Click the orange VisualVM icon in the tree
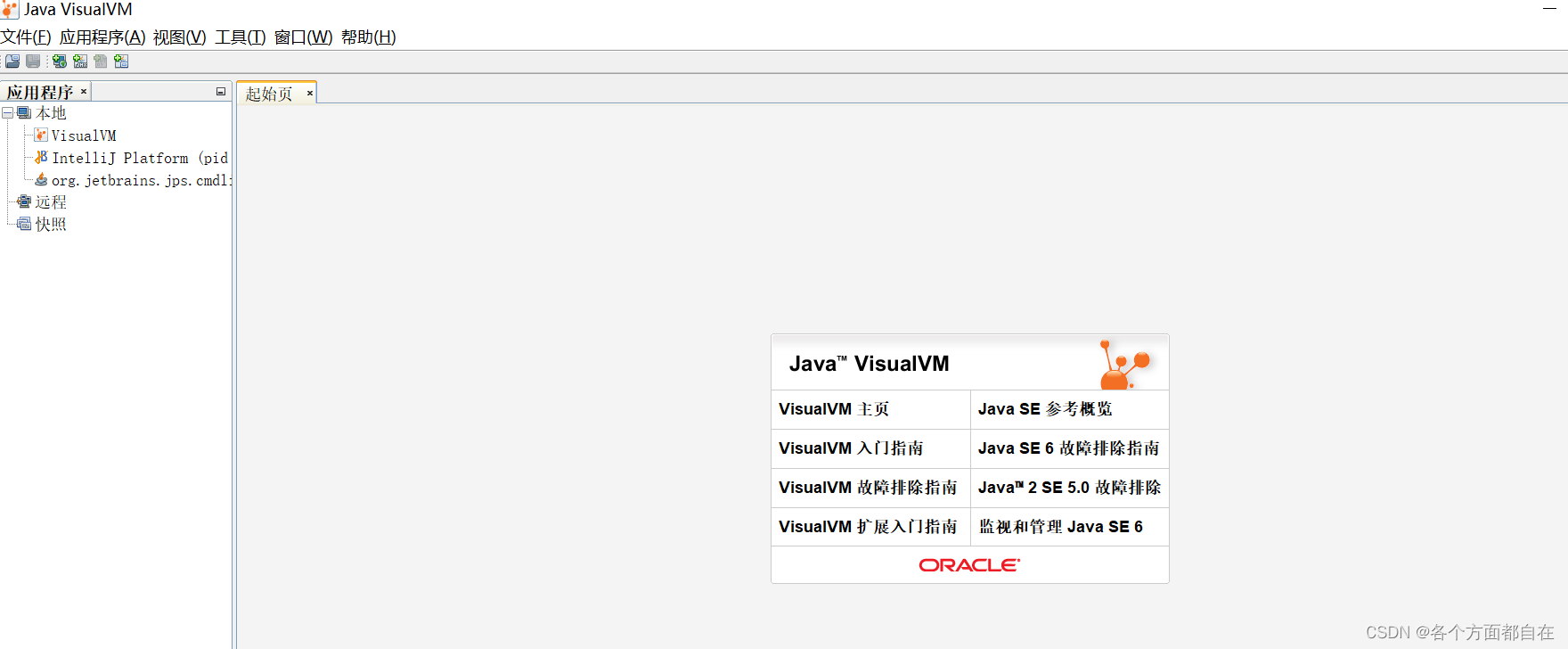 click(x=41, y=135)
